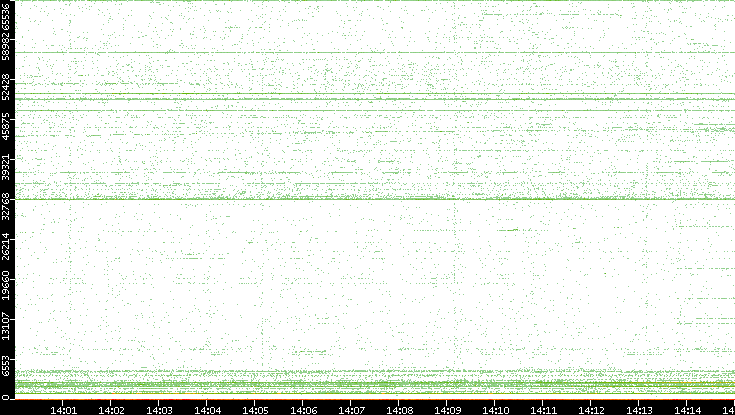Click the 14:02 time axis label

(x=112, y=411)
